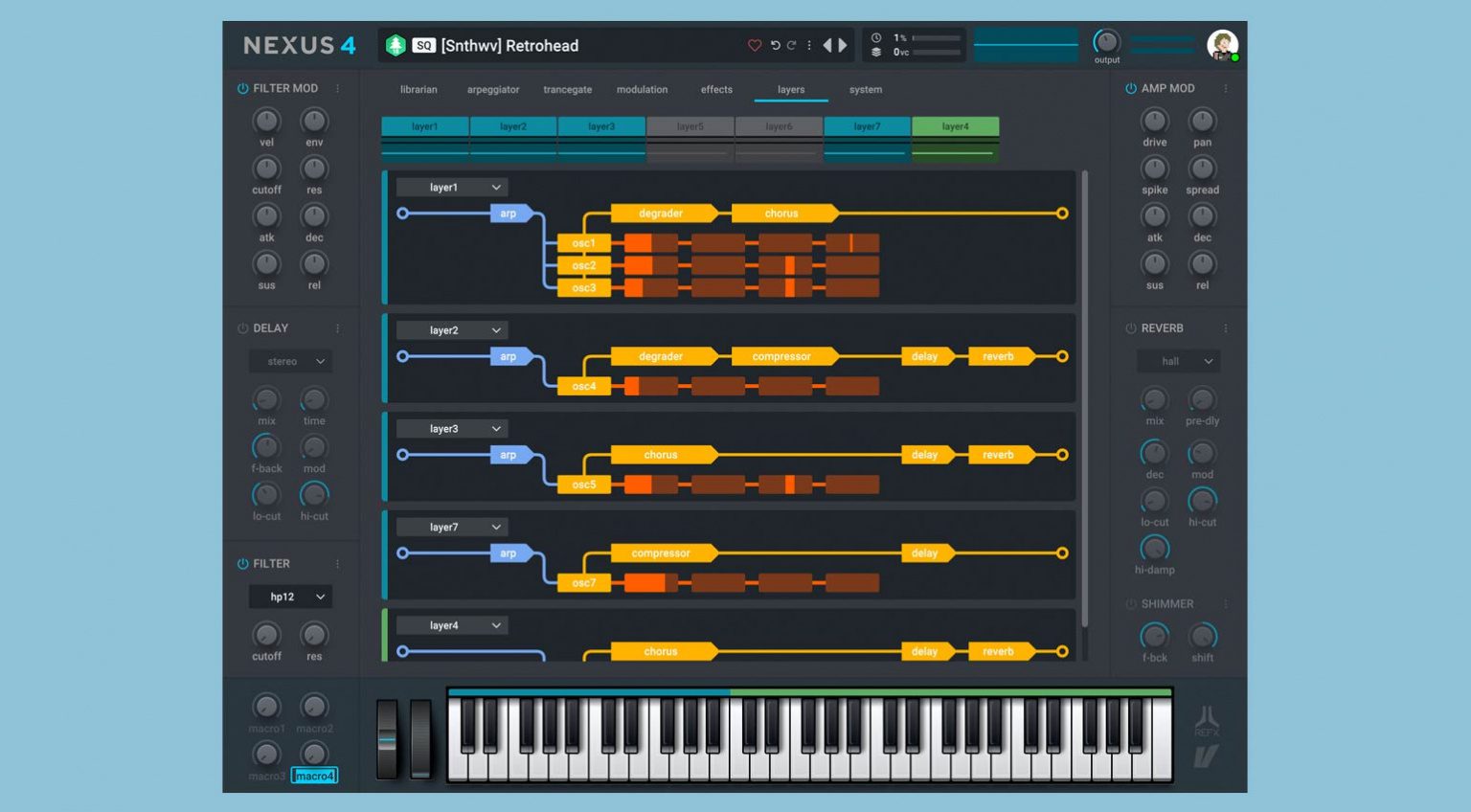Expand the reverb type hall dropdown
1471x812 pixels.
pyautogui.click(x=1179, y=361)
